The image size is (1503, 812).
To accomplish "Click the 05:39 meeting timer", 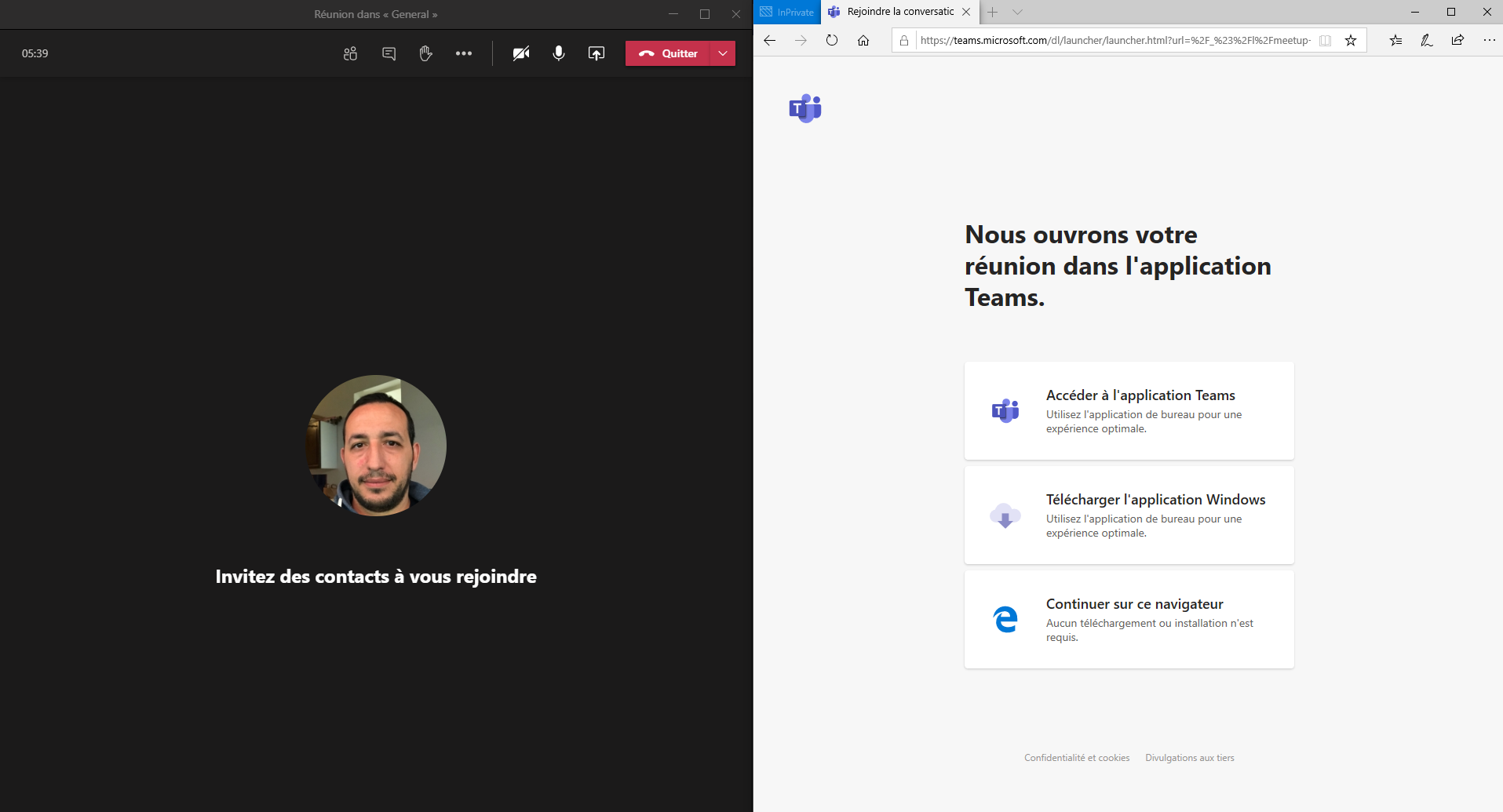I will tap(35, 53).
